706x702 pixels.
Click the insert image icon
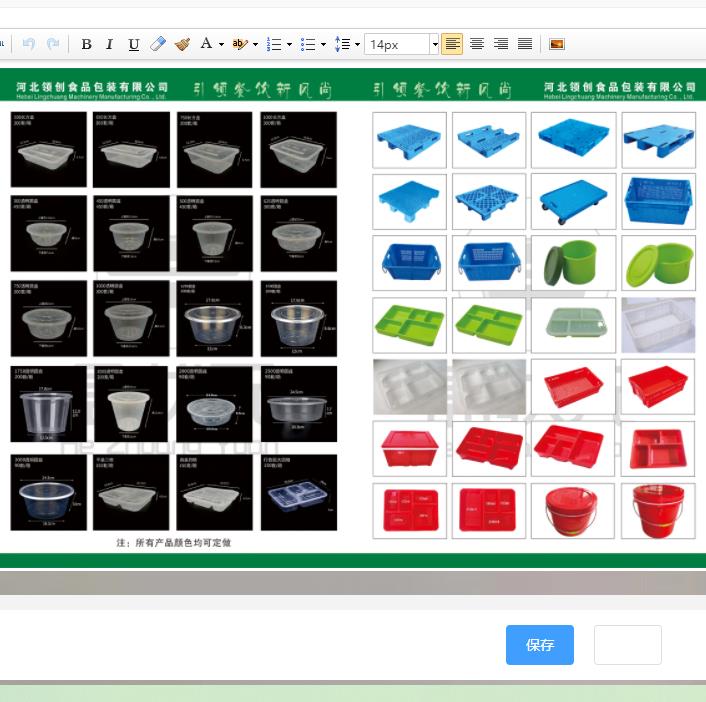557,44
